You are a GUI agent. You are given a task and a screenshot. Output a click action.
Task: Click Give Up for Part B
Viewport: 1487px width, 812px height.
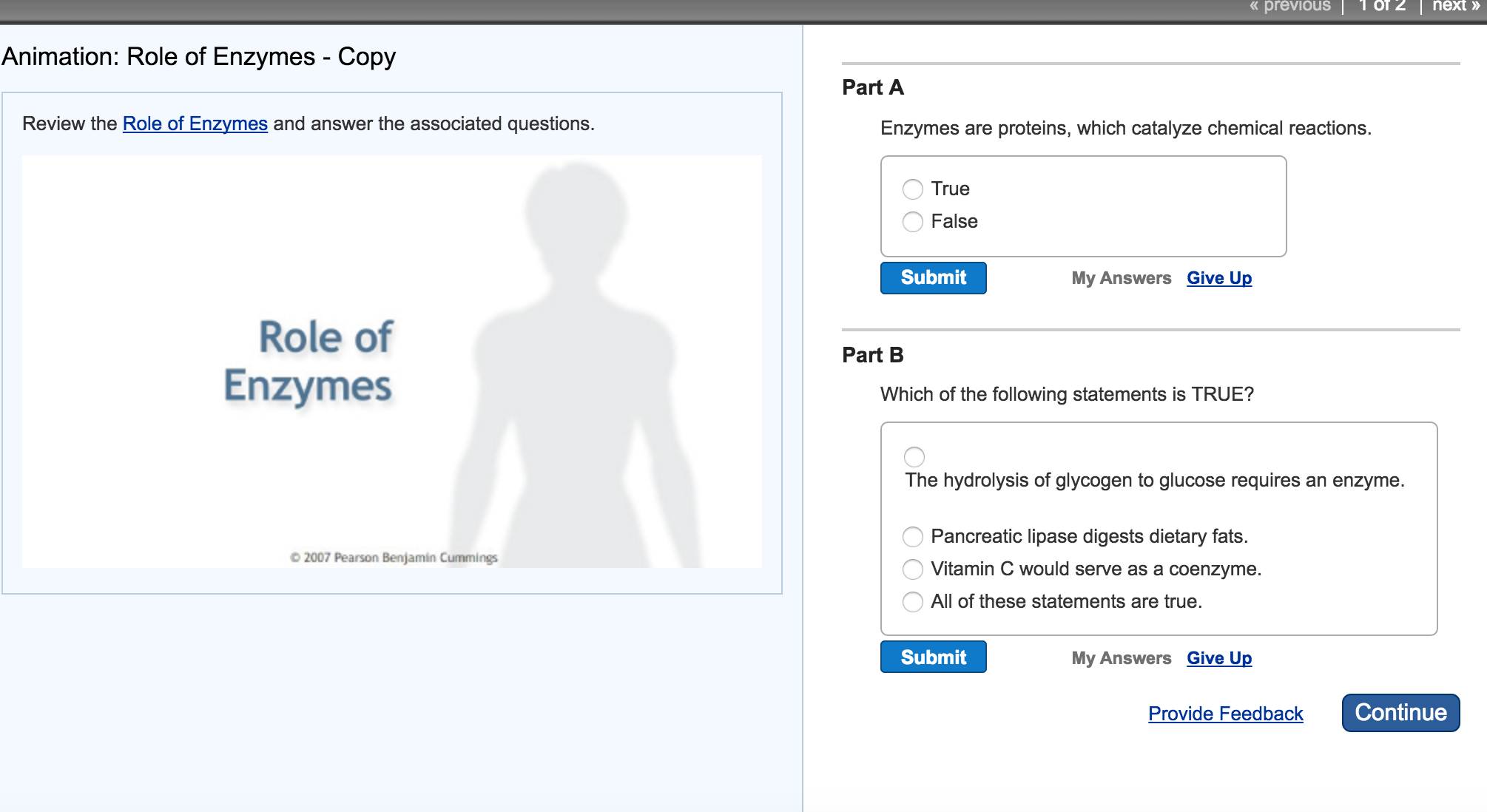point(1218,658)
